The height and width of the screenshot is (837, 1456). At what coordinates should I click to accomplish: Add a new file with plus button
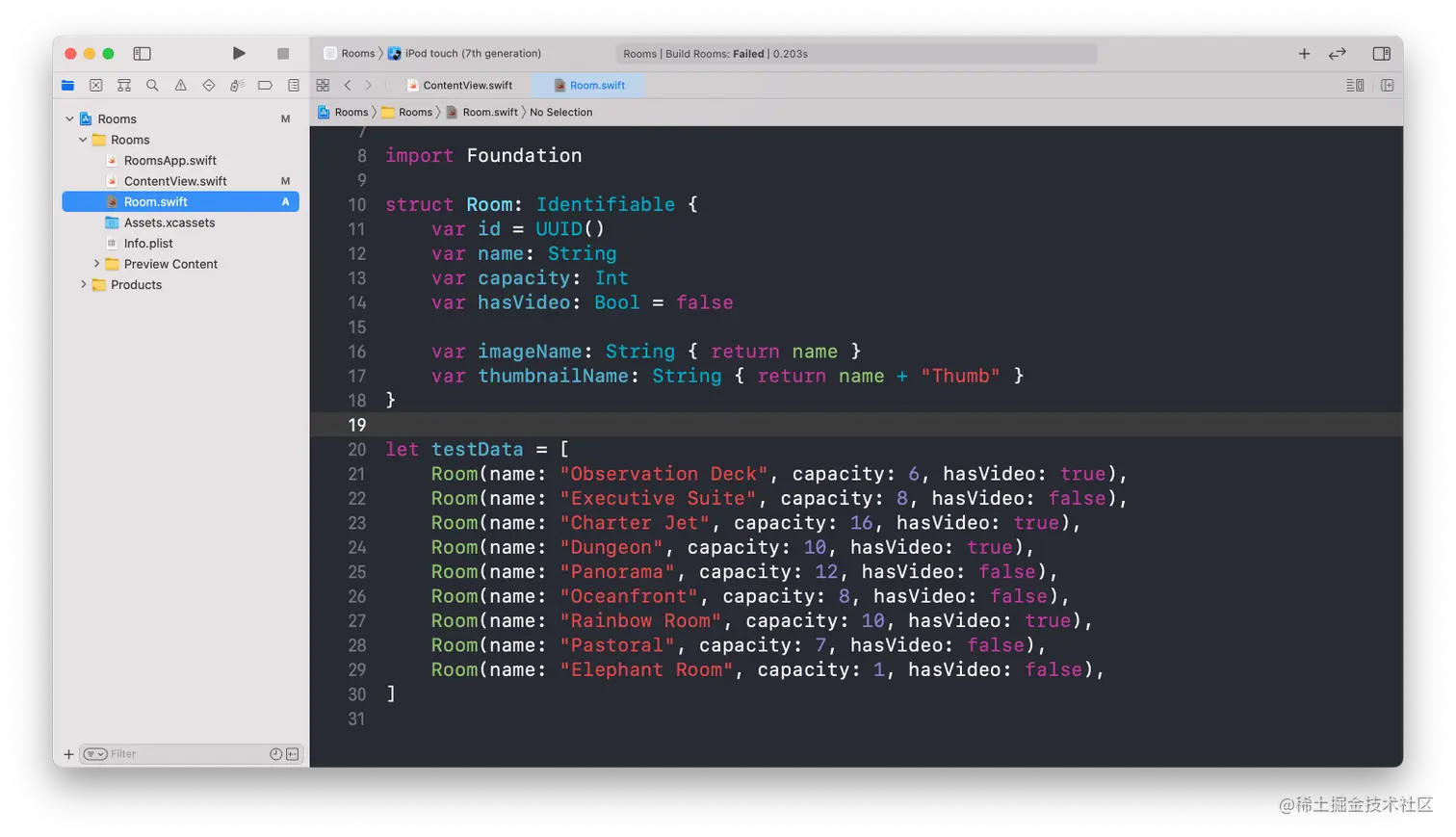click(x=68, y=754)
